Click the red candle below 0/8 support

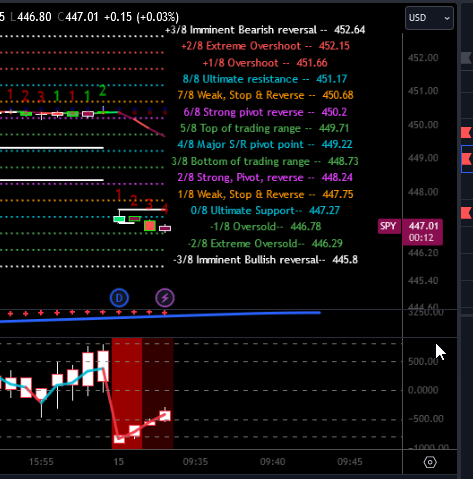coord(150,226)
